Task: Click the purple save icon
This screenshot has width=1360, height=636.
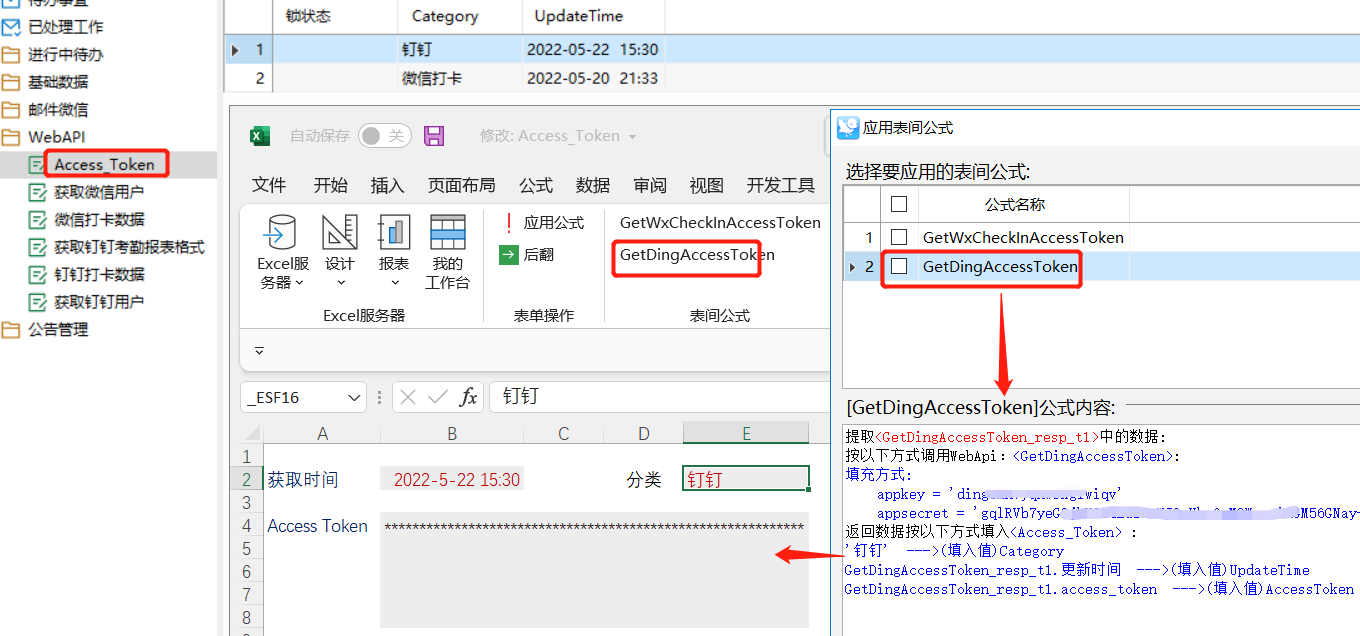Action: [433, 135]
